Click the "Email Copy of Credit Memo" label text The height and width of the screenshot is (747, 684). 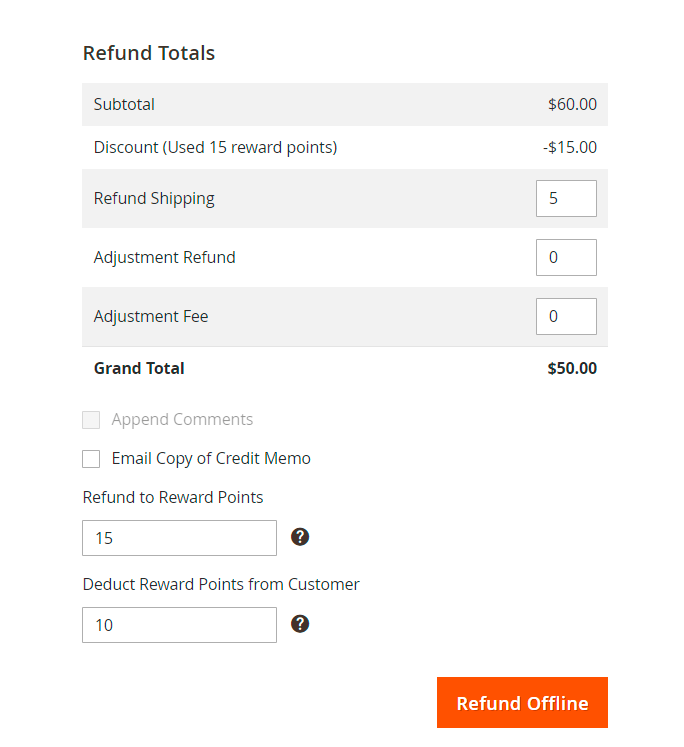(211, 459)
